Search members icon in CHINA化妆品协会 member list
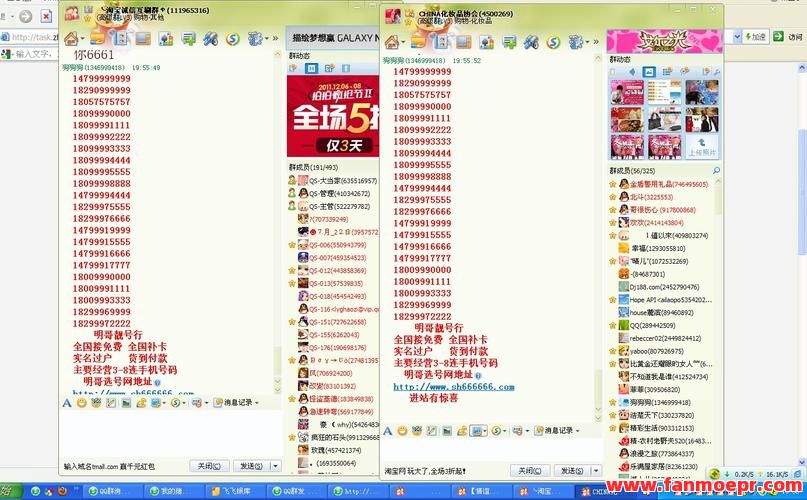This screenshot has width=807, height=500. tap(716, 170)
